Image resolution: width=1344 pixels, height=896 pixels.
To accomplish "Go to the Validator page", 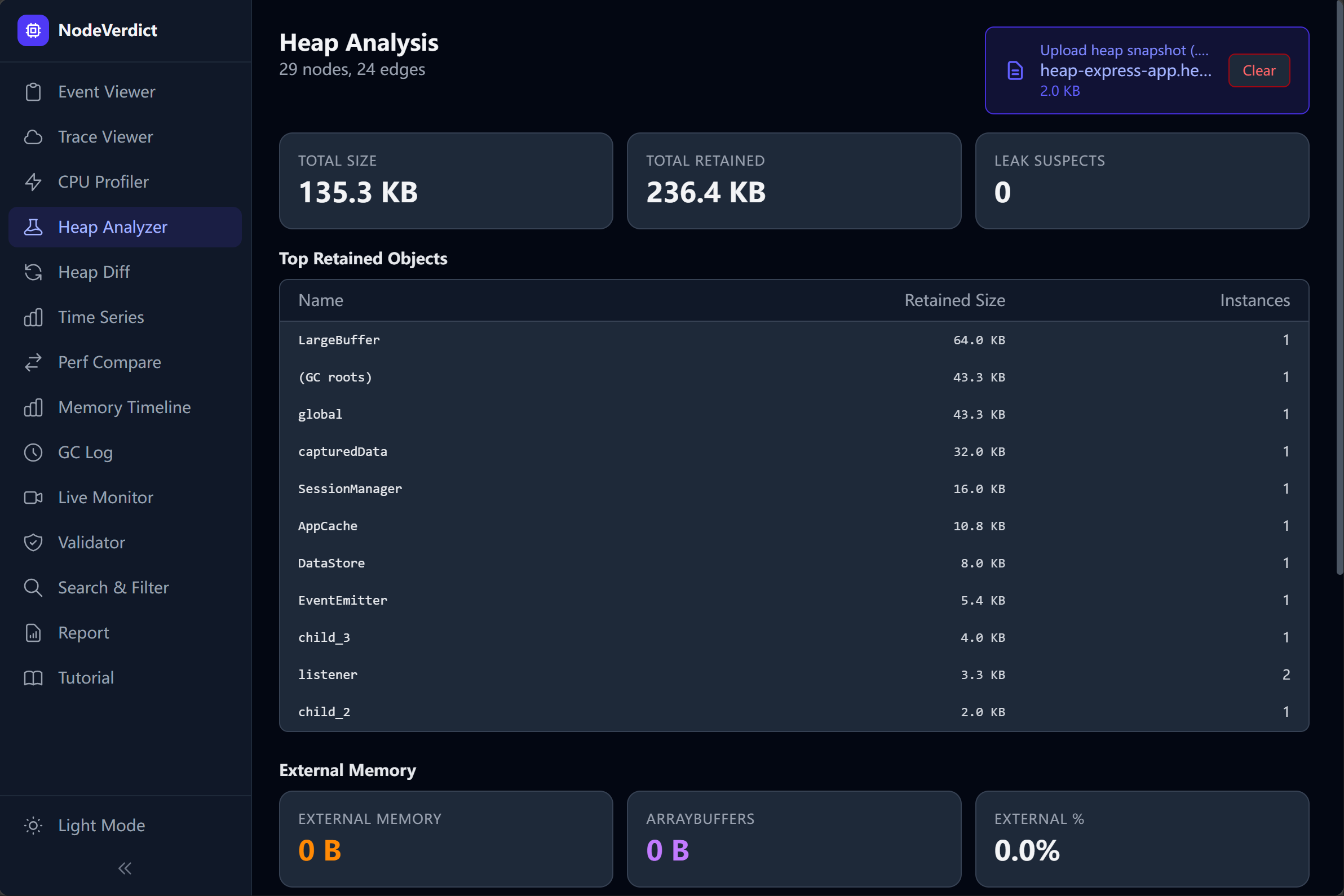I will [x=125, y=543].
